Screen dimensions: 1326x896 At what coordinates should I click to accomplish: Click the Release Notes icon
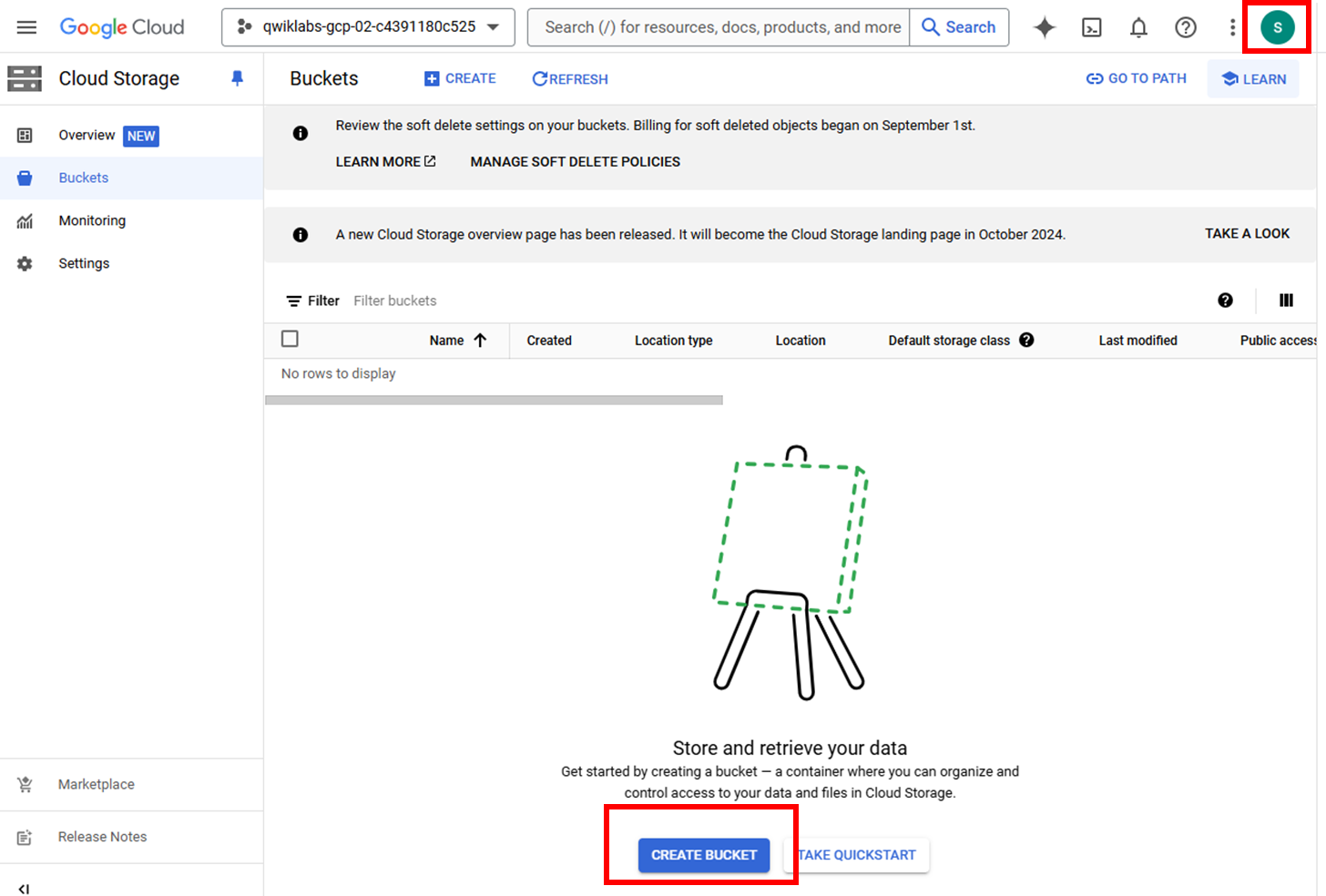[x=25, y=838]
